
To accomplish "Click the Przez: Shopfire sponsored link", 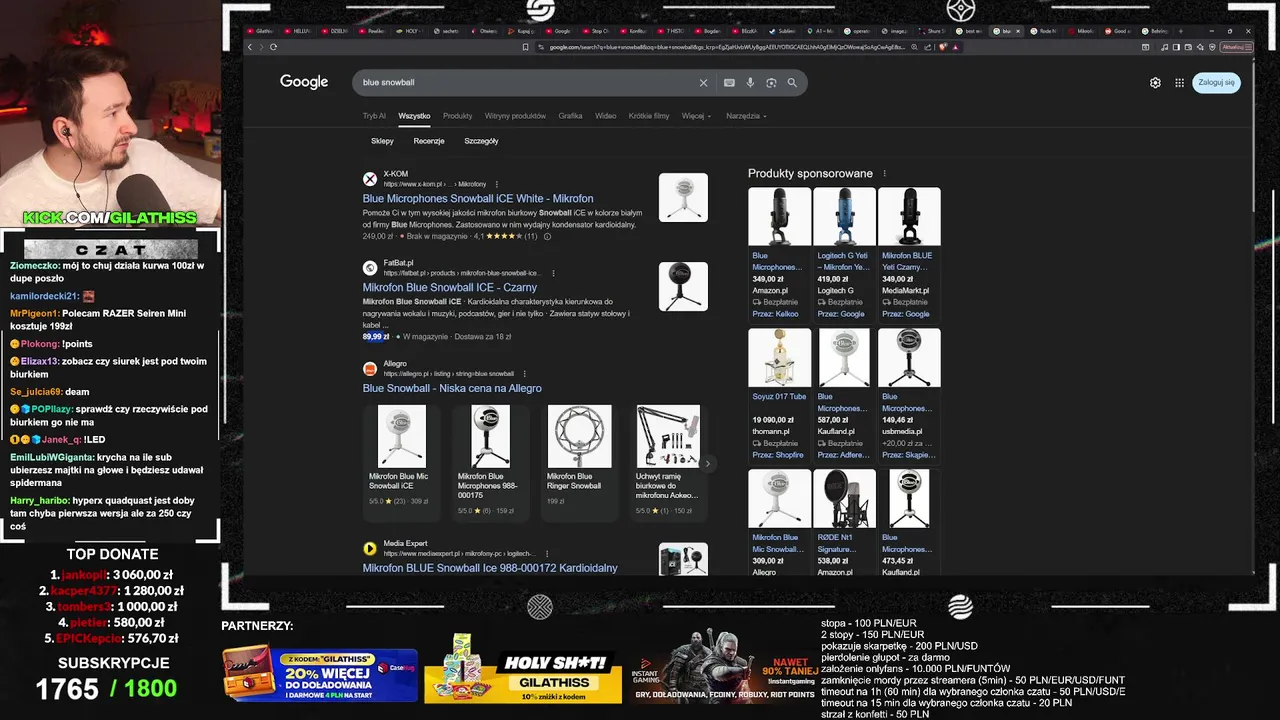I will pos(778,455).
